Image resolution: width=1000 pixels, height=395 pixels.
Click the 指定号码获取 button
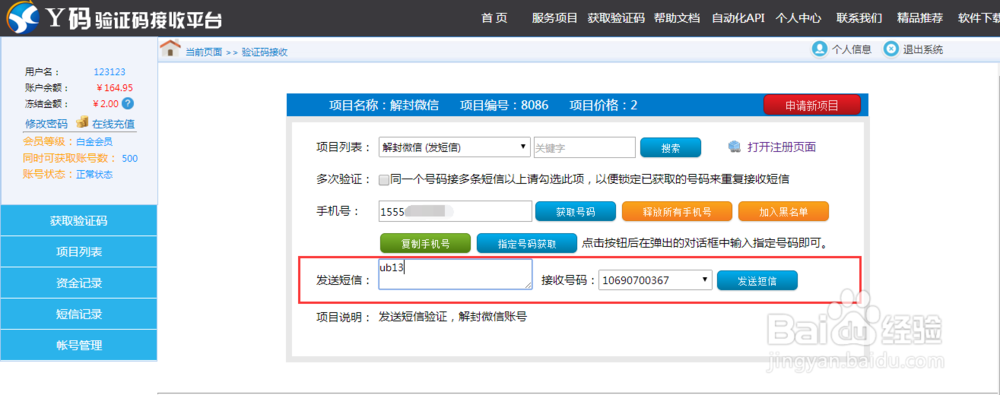click(x=527, y=244)
